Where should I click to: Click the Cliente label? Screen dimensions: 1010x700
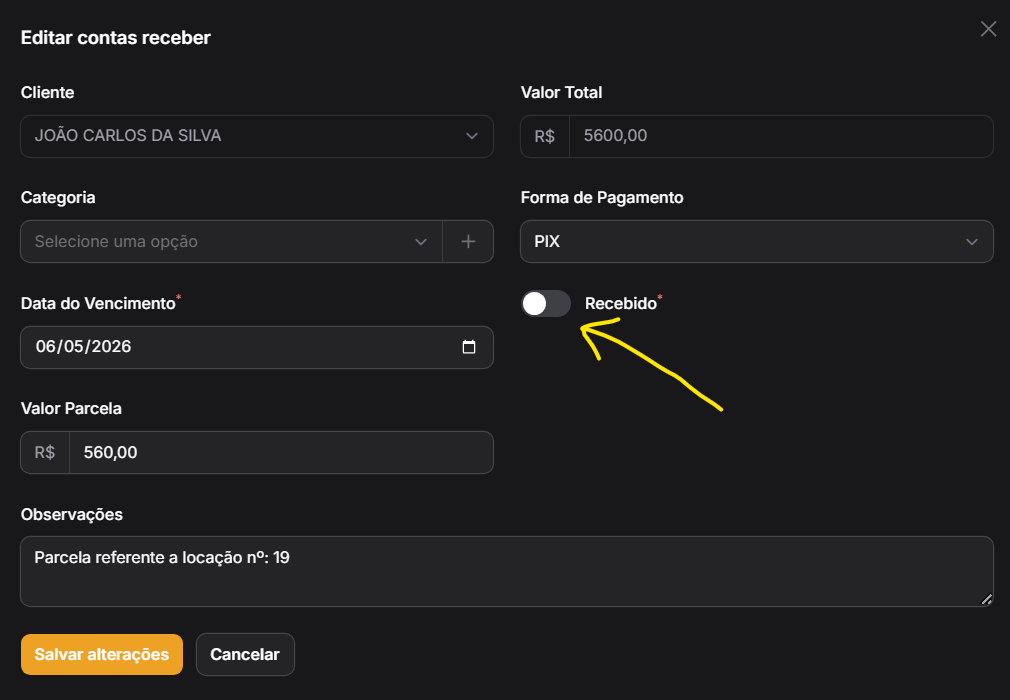[x=48, y=93]
